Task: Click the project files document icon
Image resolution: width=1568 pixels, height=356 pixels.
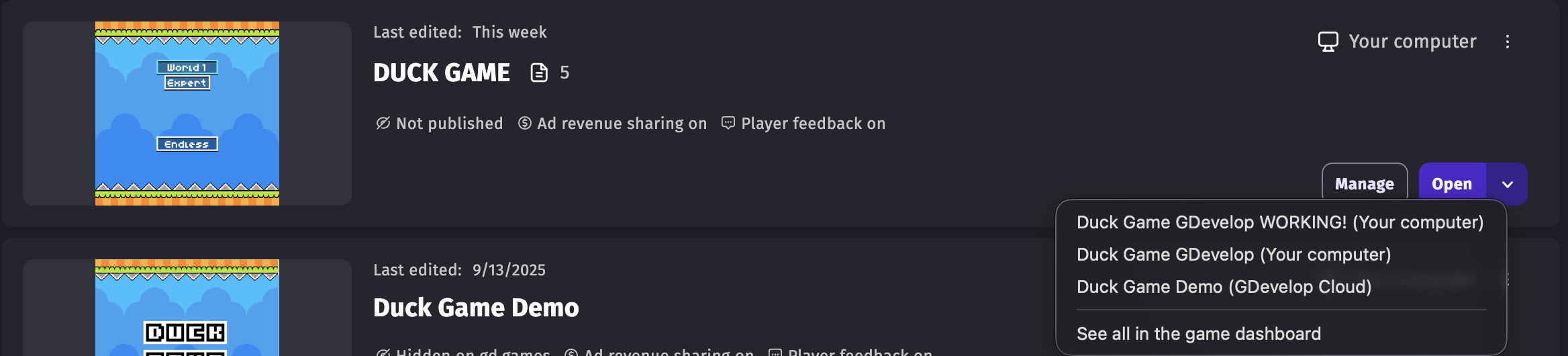Action: [x=539, y=73]
